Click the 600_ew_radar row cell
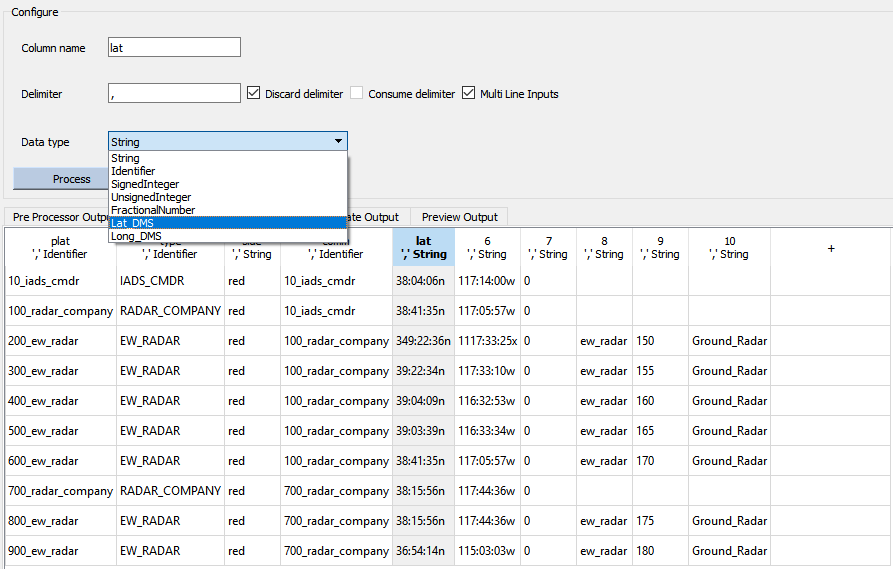893x569 pixels. [x=60, y=461]
